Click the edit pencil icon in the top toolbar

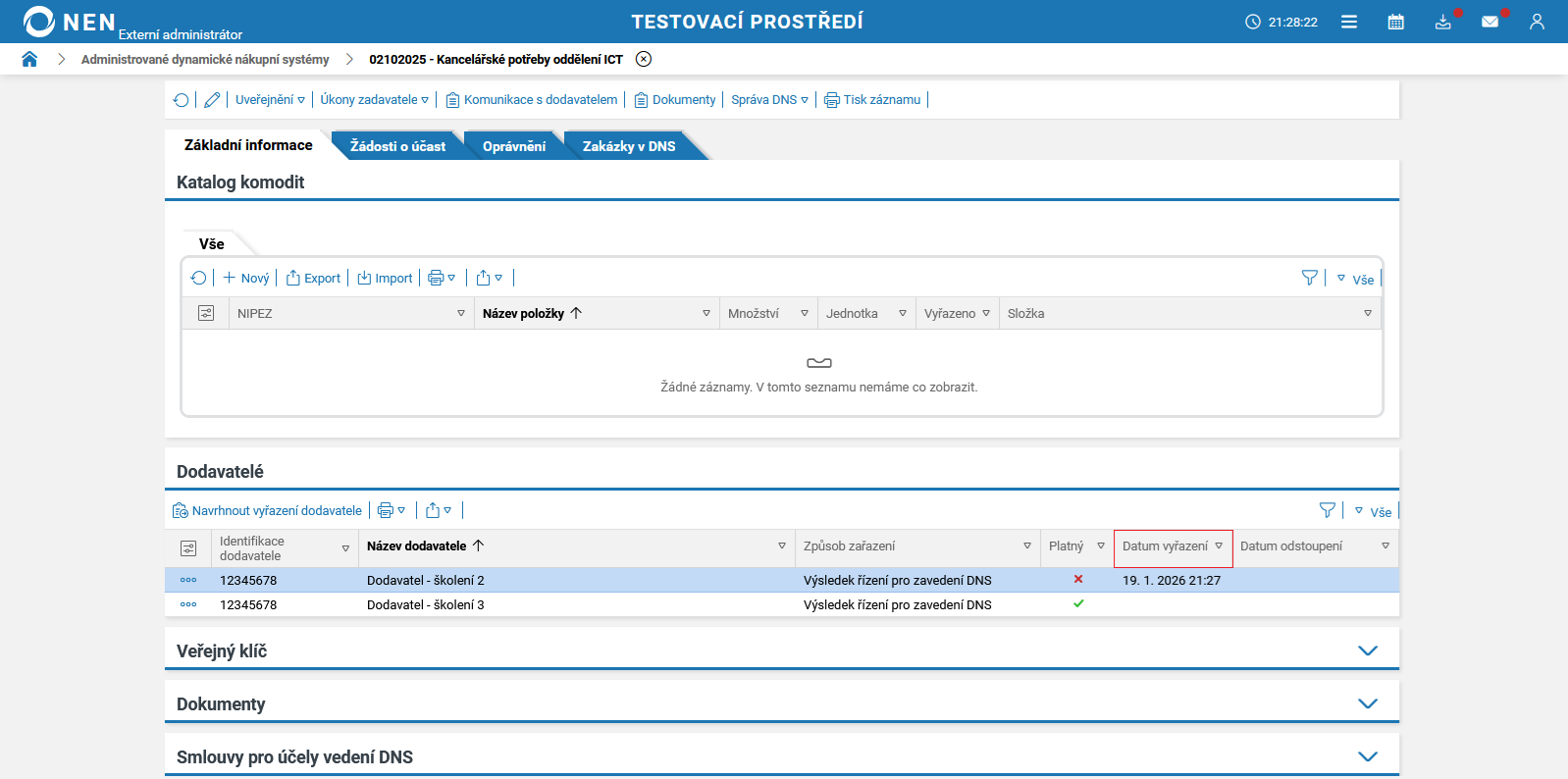click(212, 100)
